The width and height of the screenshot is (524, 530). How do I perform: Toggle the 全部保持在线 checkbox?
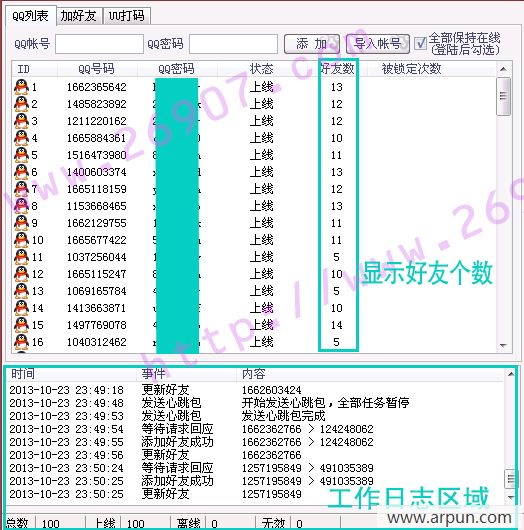pyautogui.click(x=420, y=43)
